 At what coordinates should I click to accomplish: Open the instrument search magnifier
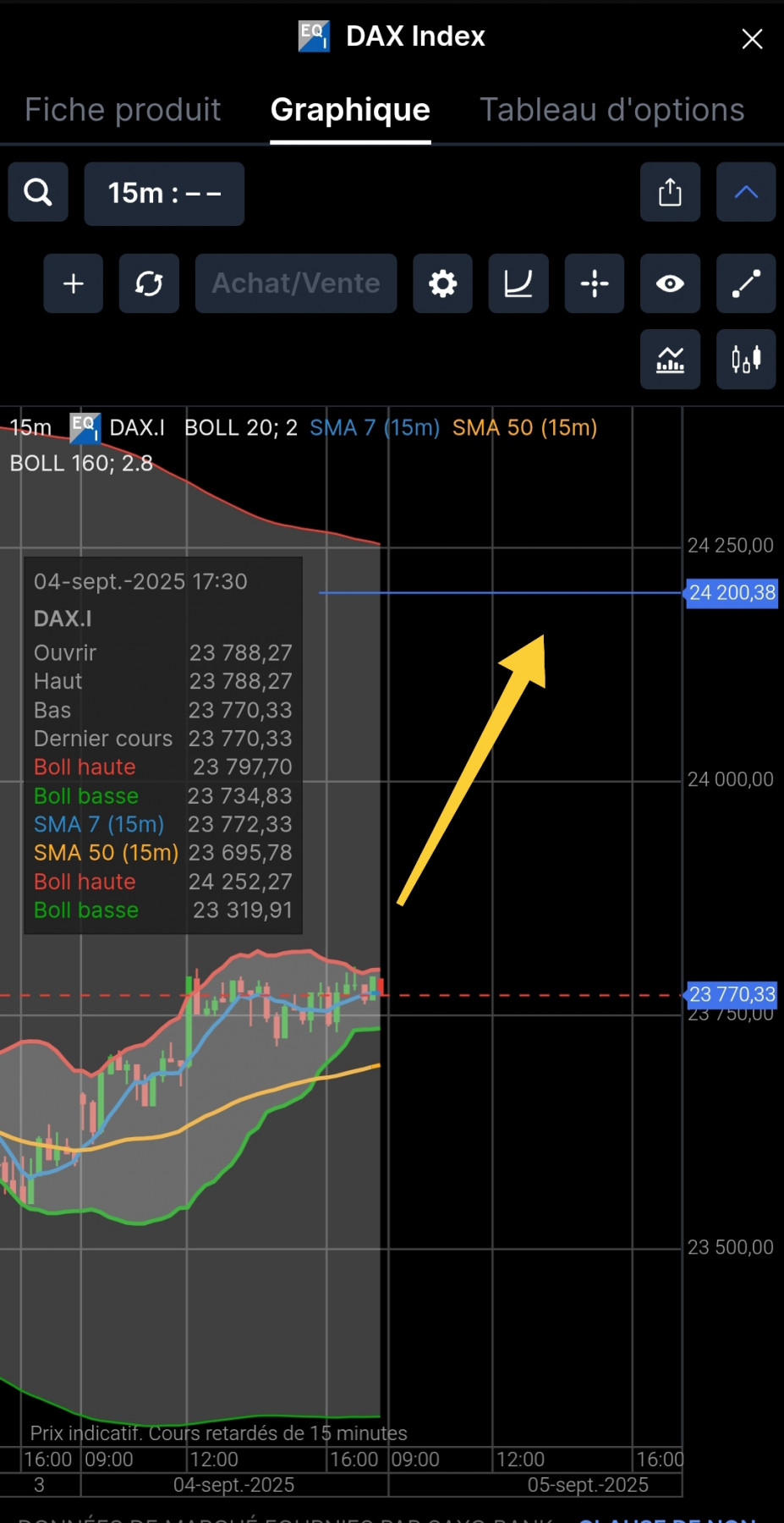coord(38,193)
